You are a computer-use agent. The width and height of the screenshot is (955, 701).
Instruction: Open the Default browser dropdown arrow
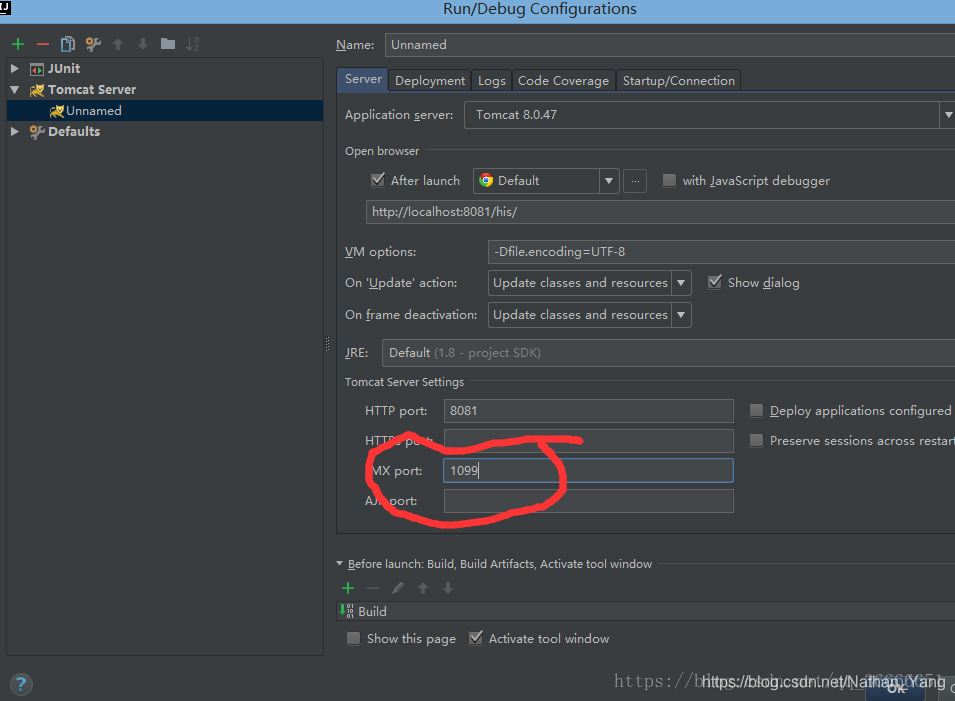coord(608,181)
